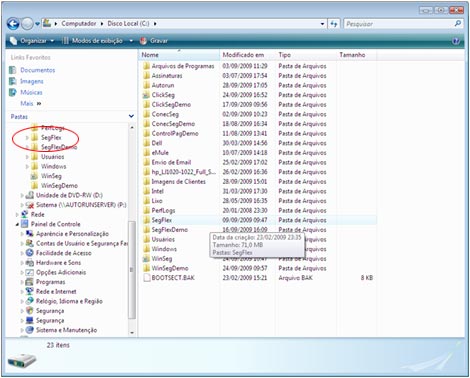The width and height of the screenshot is (470, 378).
Task: Open the address bar history dropdown
Action: [322, 24]
